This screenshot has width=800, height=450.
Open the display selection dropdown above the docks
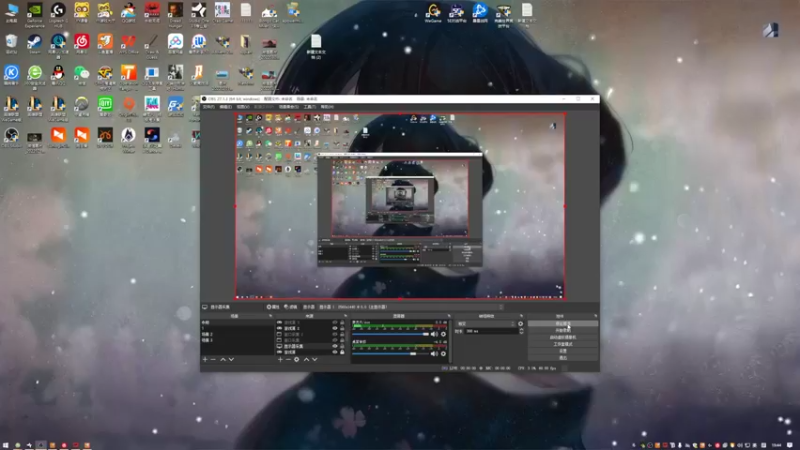click(x=411, y=307)
